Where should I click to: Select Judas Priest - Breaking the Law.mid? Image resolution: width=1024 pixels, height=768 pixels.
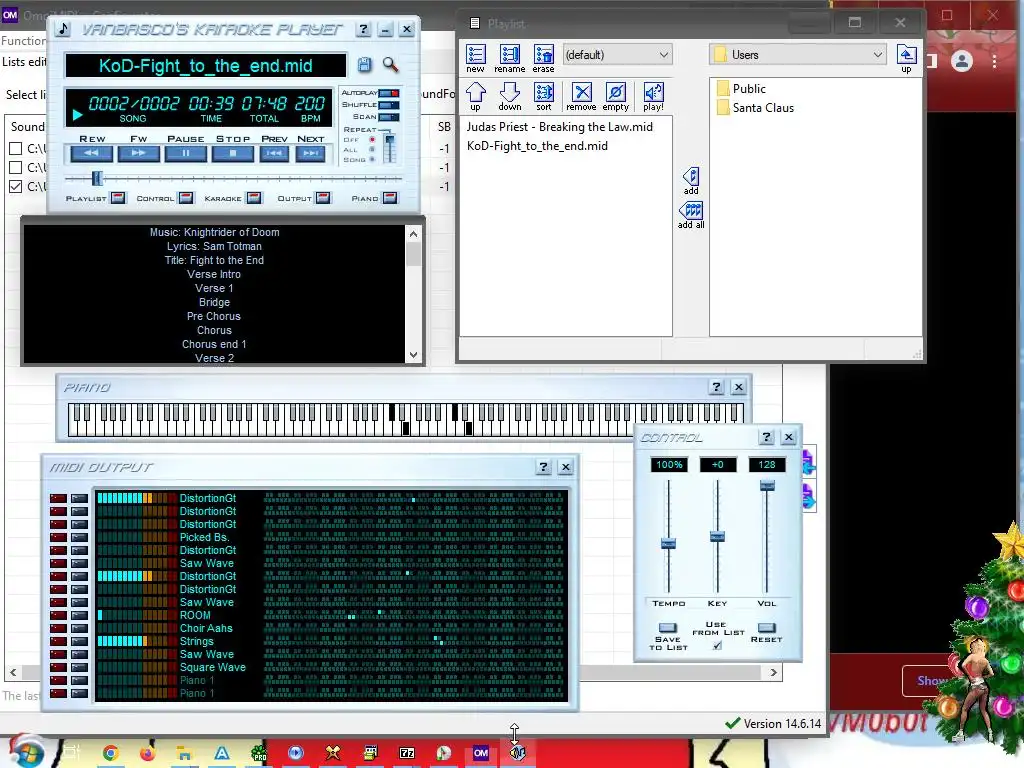click(x=560, y=127)
